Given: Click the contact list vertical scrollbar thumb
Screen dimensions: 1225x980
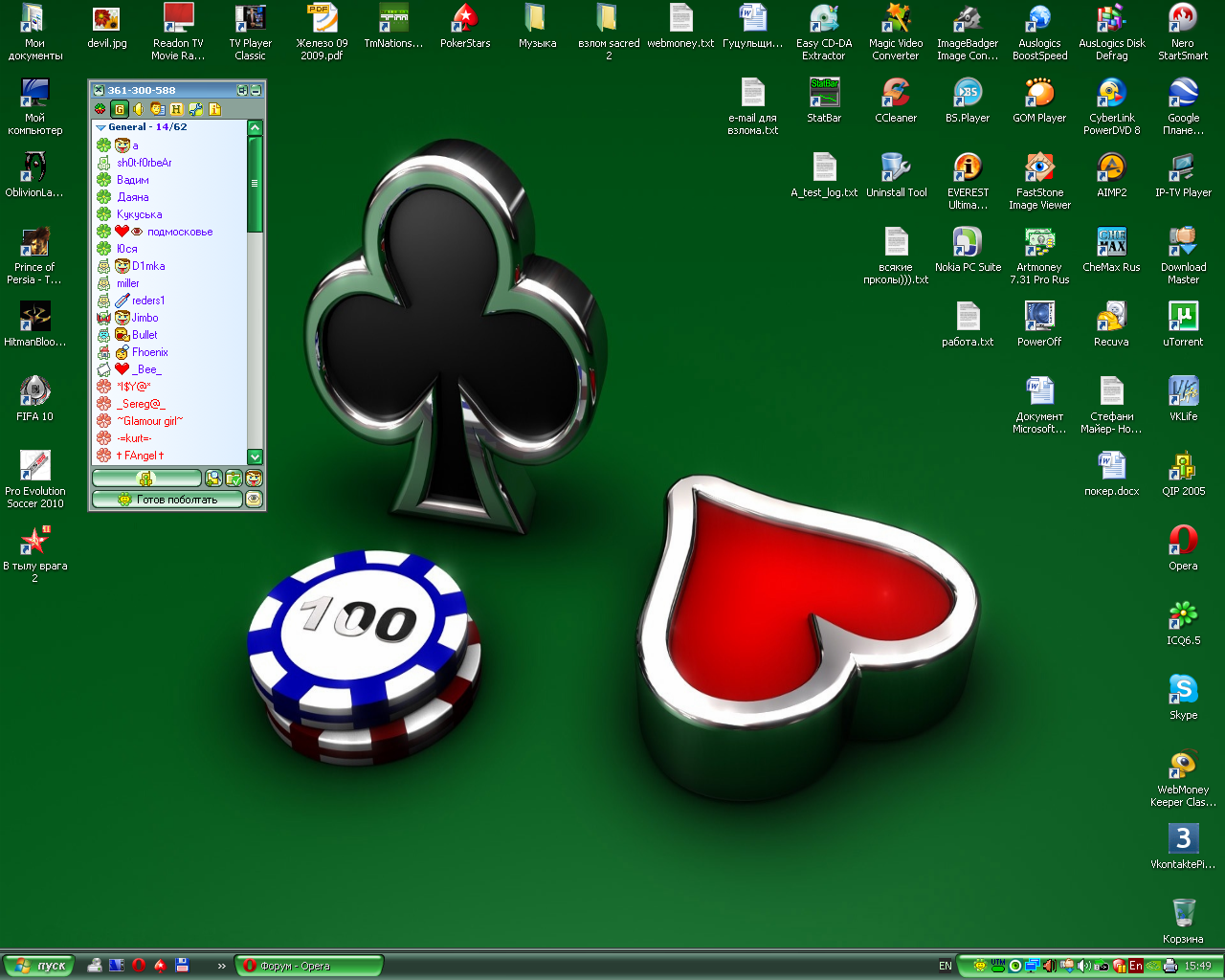Looking at the screenshot, I should tap(255, 184).
